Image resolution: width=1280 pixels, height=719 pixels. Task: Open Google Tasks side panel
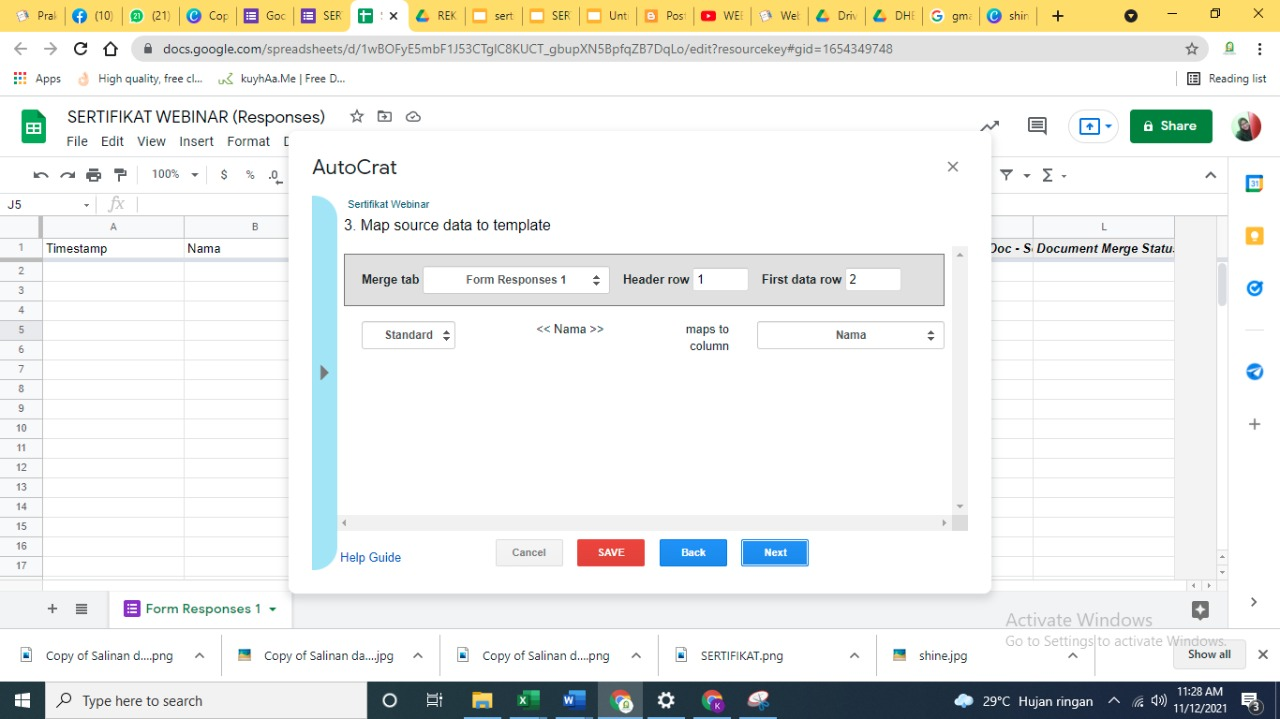click(1254, 288)
